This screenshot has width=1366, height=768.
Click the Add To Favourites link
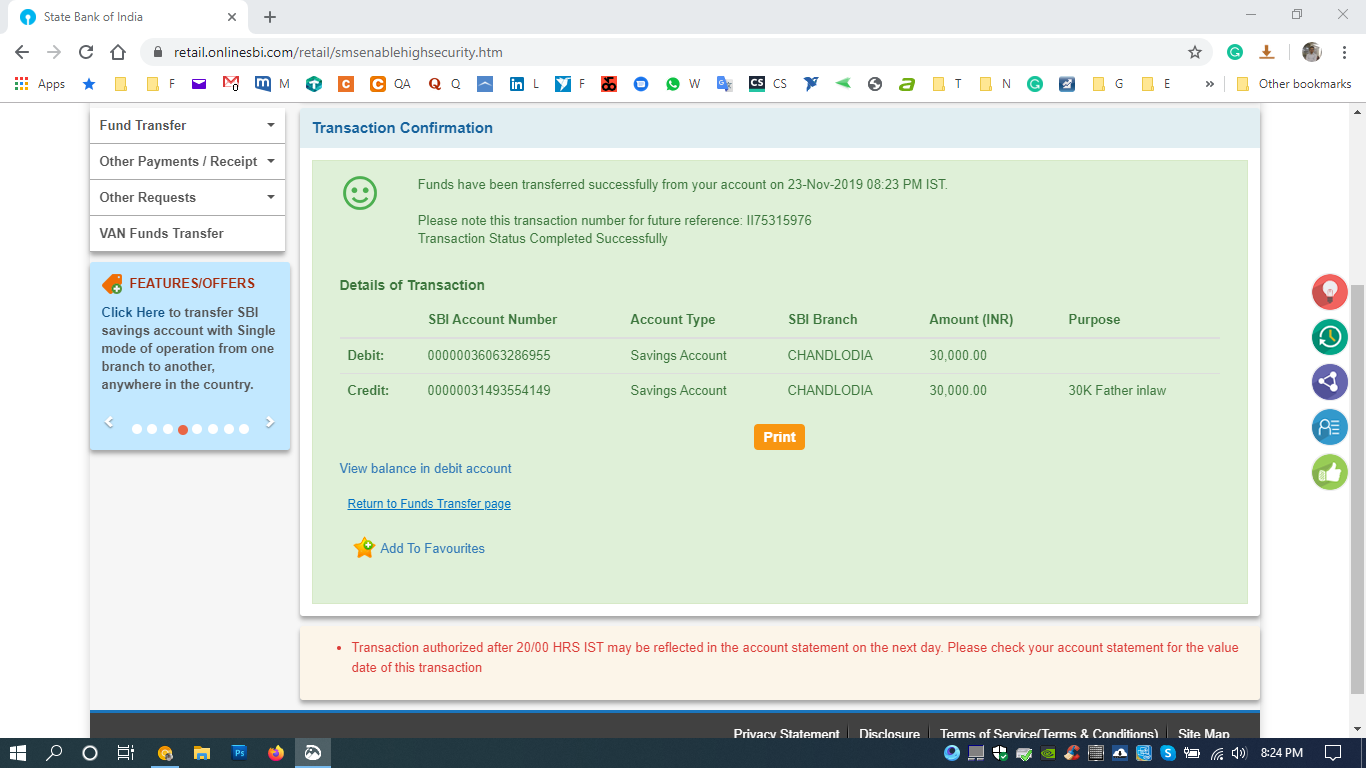point(432,548)
